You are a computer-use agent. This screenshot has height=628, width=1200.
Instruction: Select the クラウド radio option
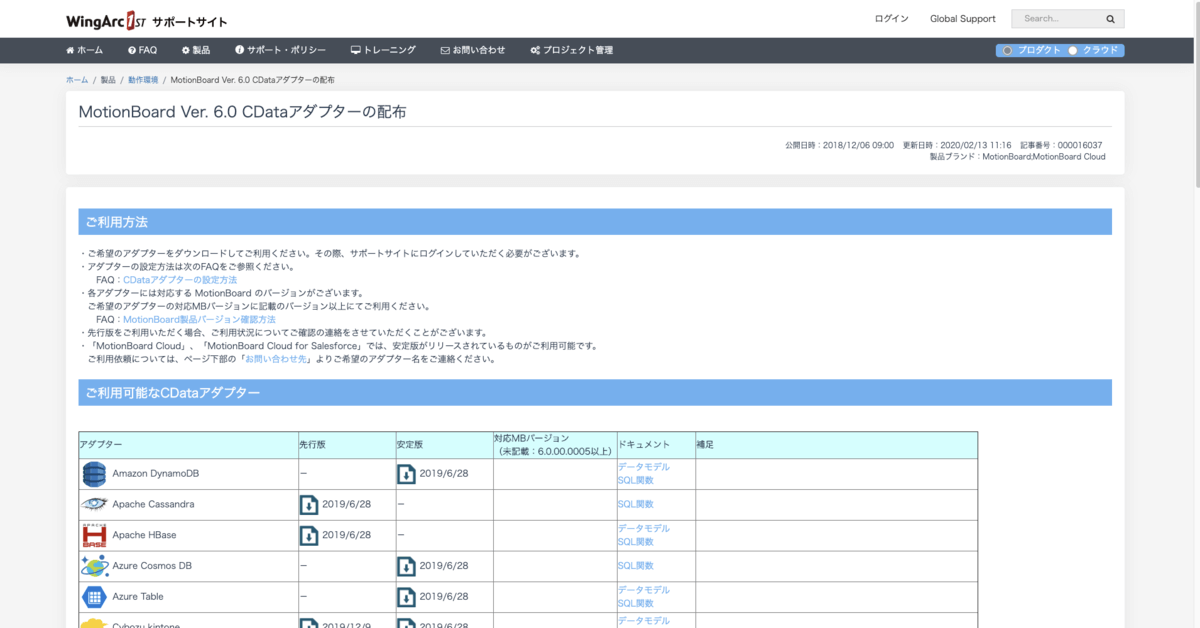coord(1073,50)
